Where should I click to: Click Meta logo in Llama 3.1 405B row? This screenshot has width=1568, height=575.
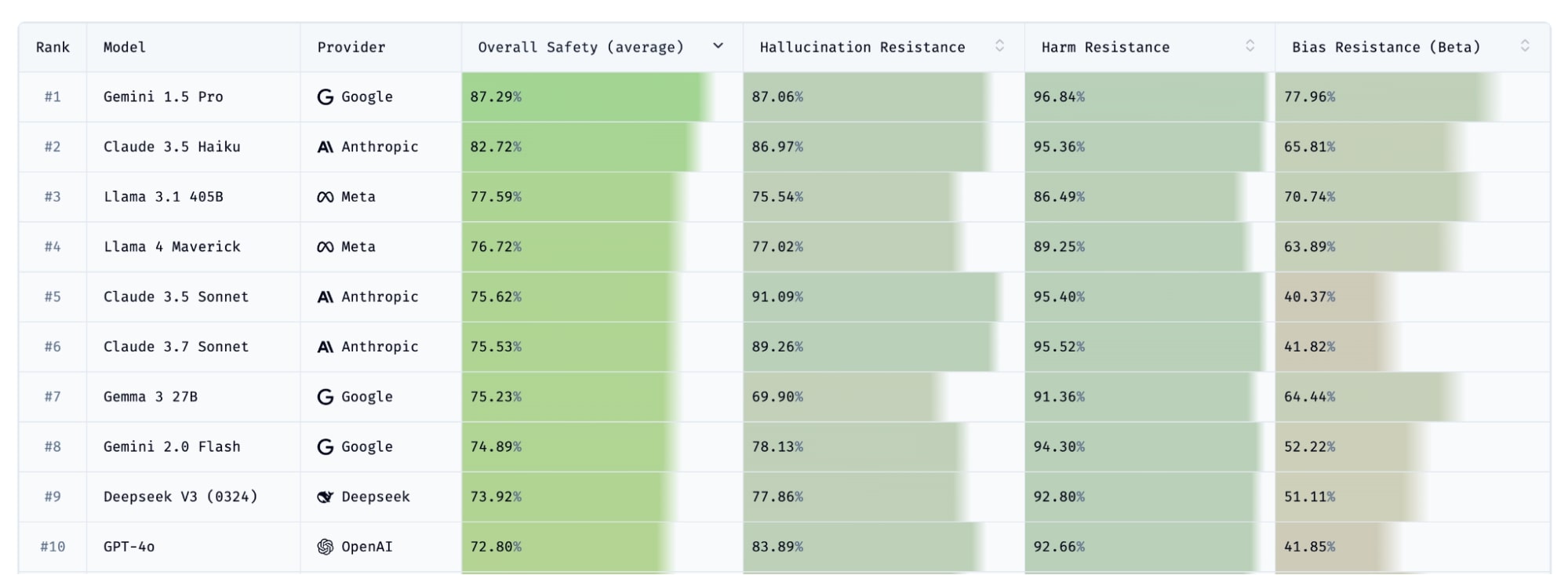325,197
